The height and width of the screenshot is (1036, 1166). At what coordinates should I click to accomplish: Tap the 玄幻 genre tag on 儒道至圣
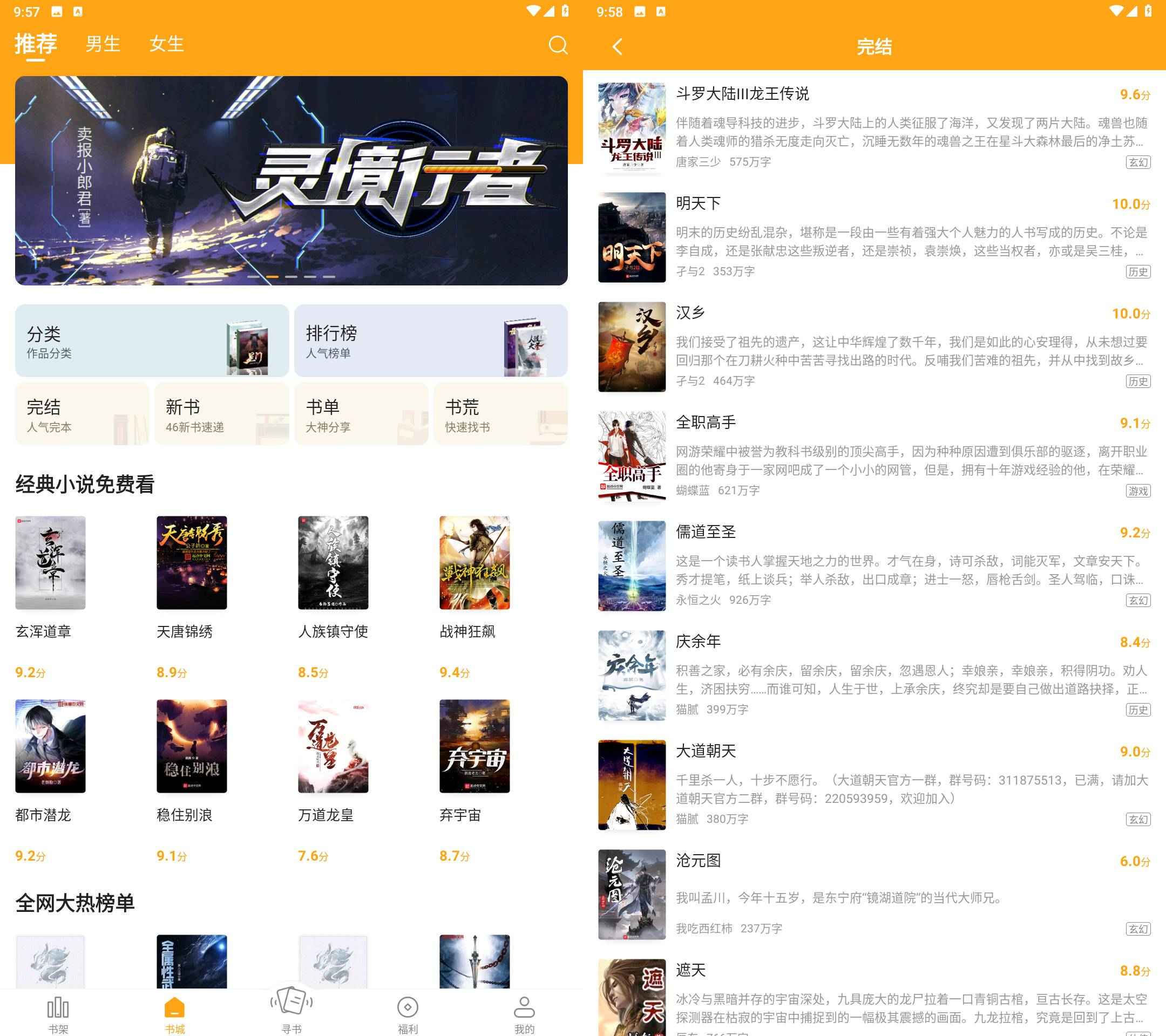1137,601
